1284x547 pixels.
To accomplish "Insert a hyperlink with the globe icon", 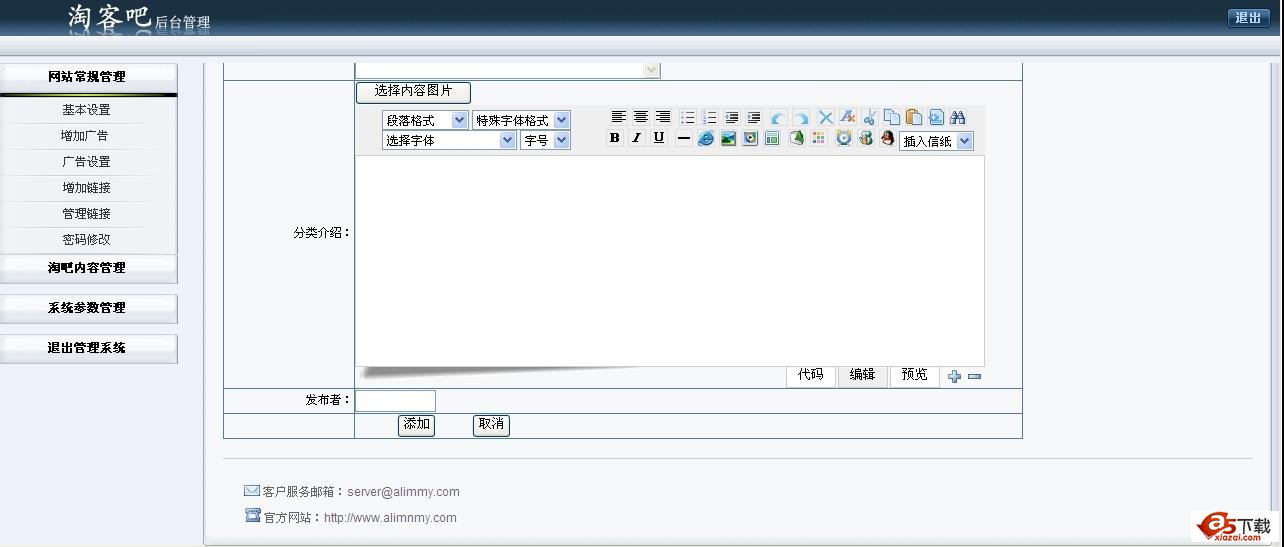I will coord(706,139).
